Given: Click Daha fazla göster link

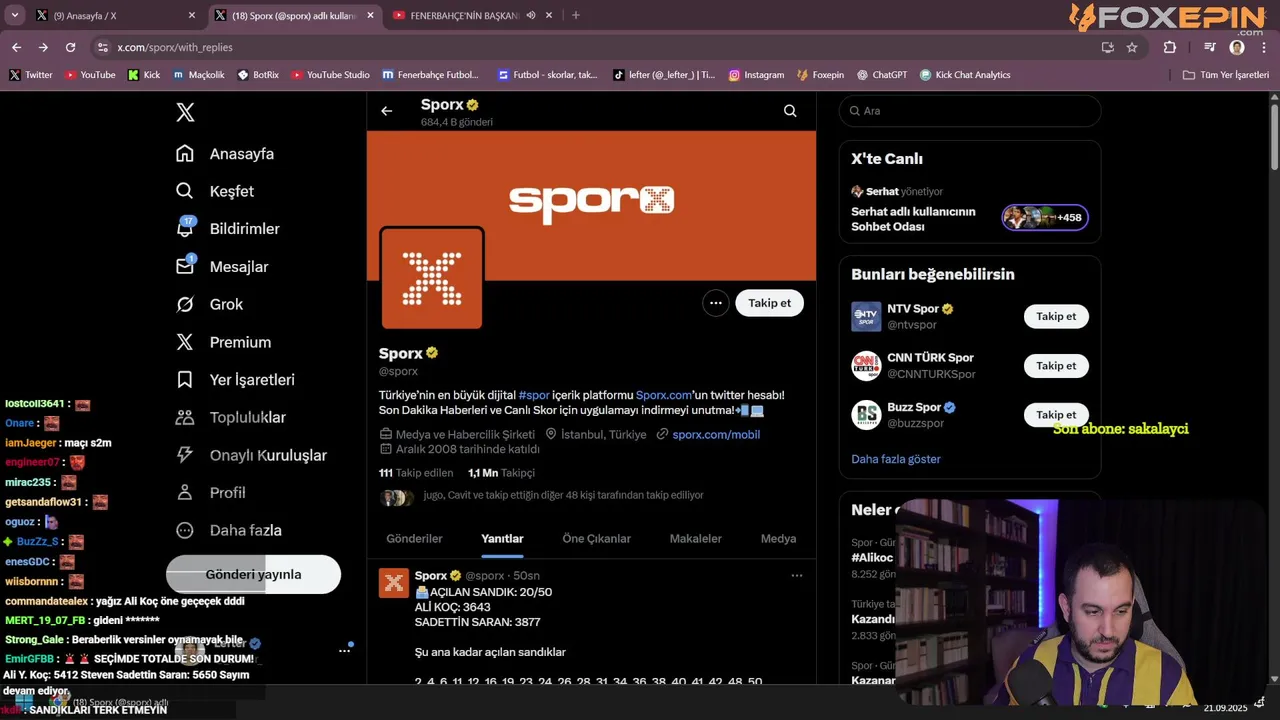Looking at the screenshot, I should 896,459.
